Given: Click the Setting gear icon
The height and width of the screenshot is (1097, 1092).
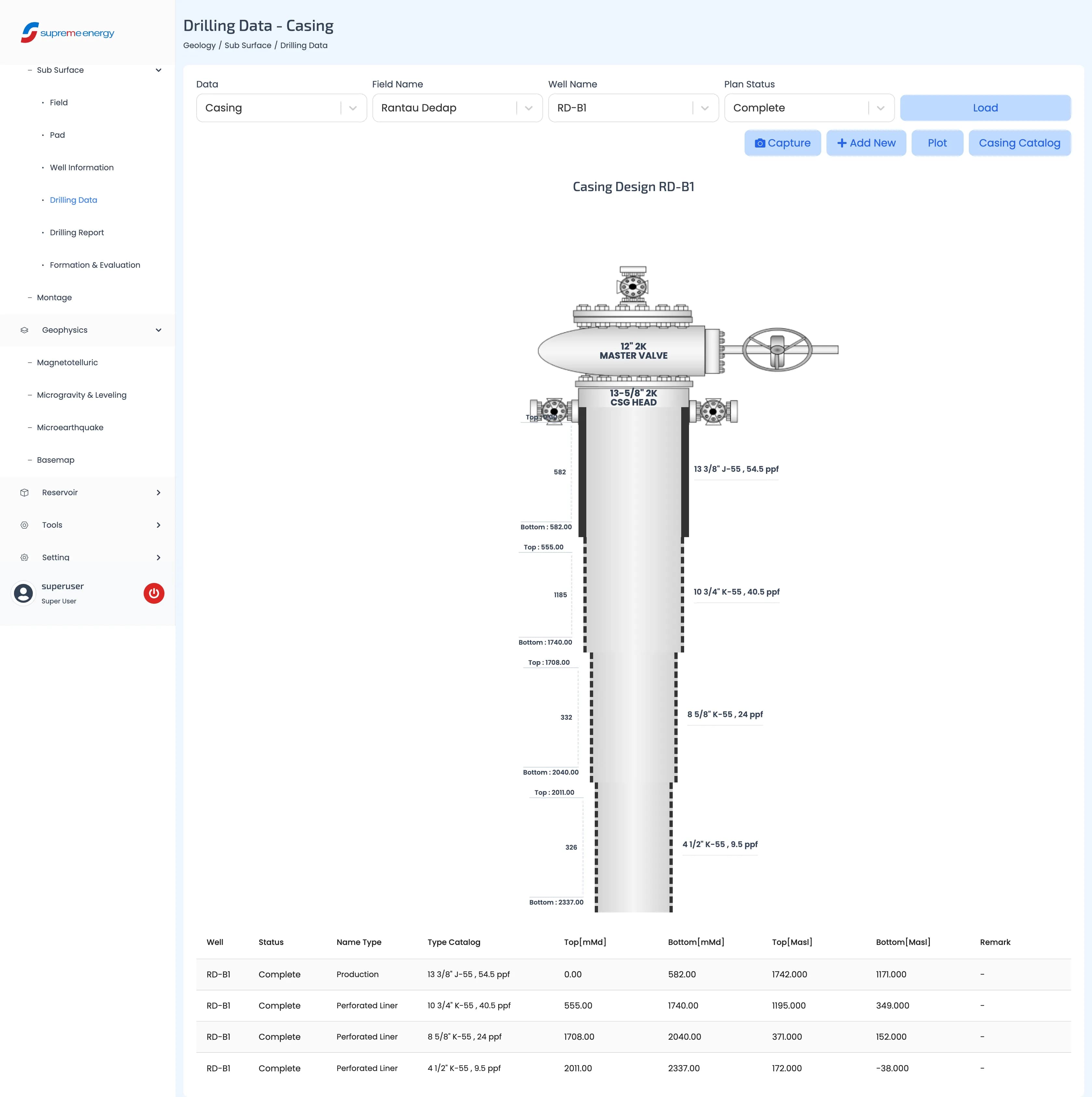Looking at the screenshot, I should (24, 558).
